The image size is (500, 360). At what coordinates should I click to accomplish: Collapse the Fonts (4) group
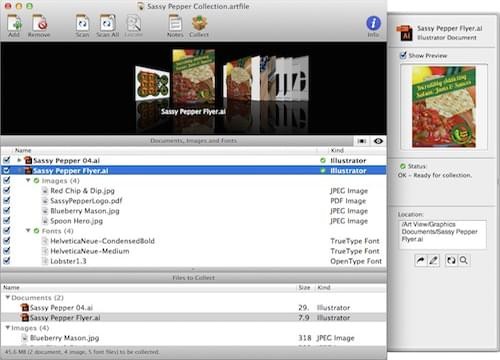click(x=28, y=231)
